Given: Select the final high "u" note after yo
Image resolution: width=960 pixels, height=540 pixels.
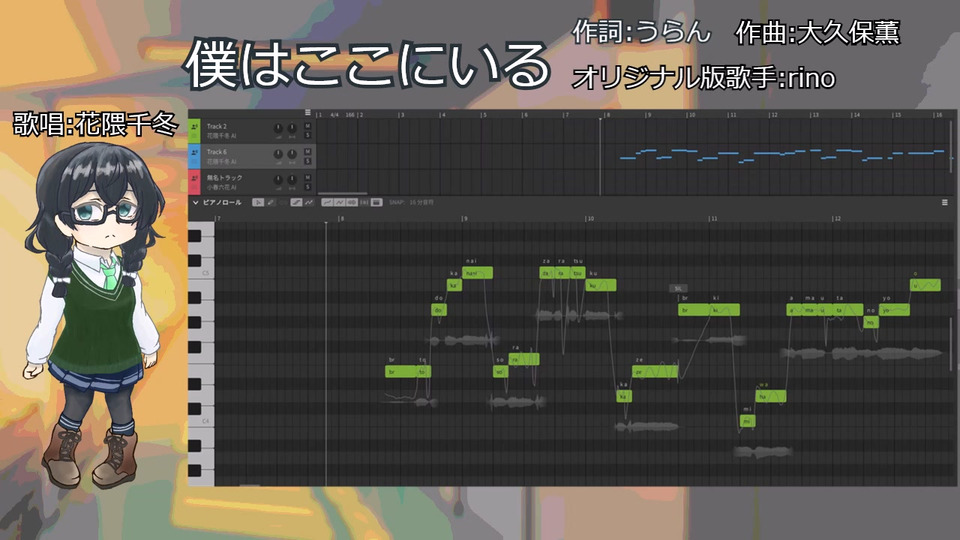Looking at the screenshot, I should [925, 285].
